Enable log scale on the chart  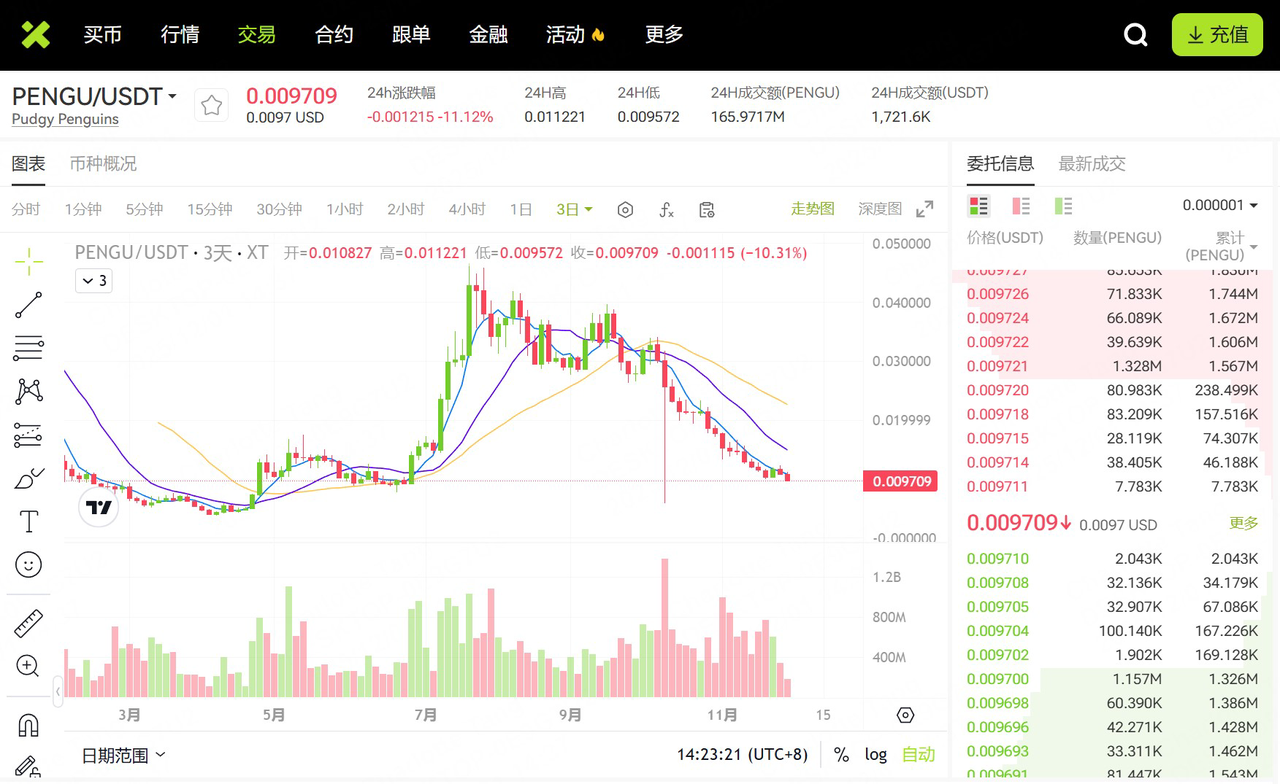876,754
